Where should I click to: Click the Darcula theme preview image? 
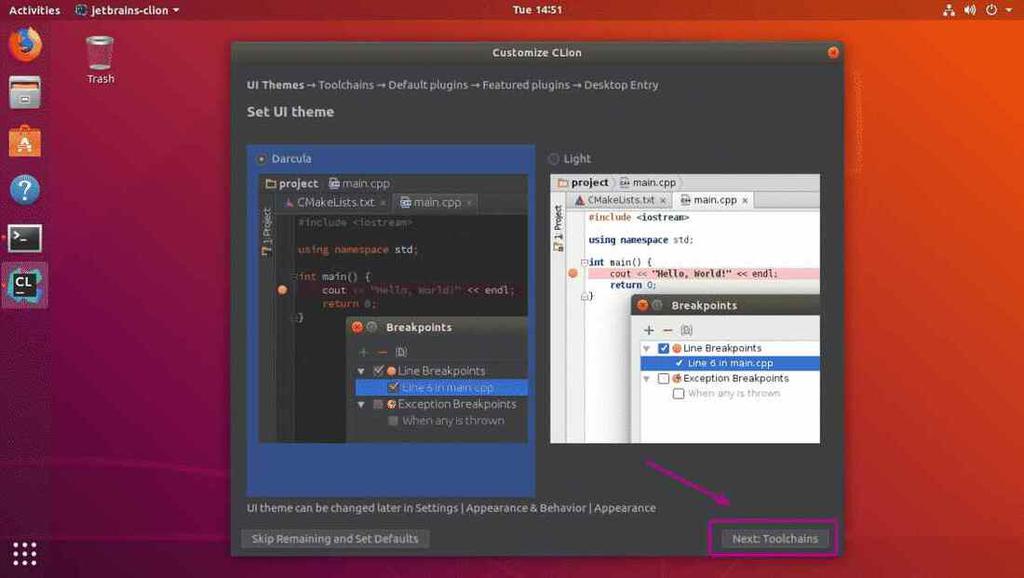pyautogui.click(x=392, y=308)
